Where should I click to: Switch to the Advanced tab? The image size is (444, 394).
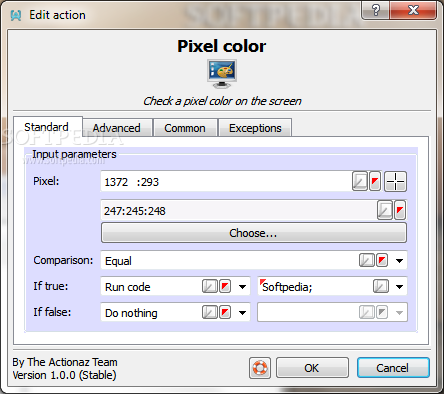click(118, 128)
